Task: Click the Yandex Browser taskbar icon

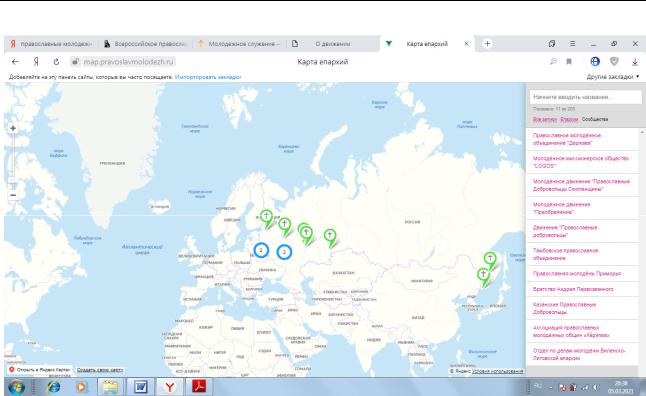Action: click(170, 387)
